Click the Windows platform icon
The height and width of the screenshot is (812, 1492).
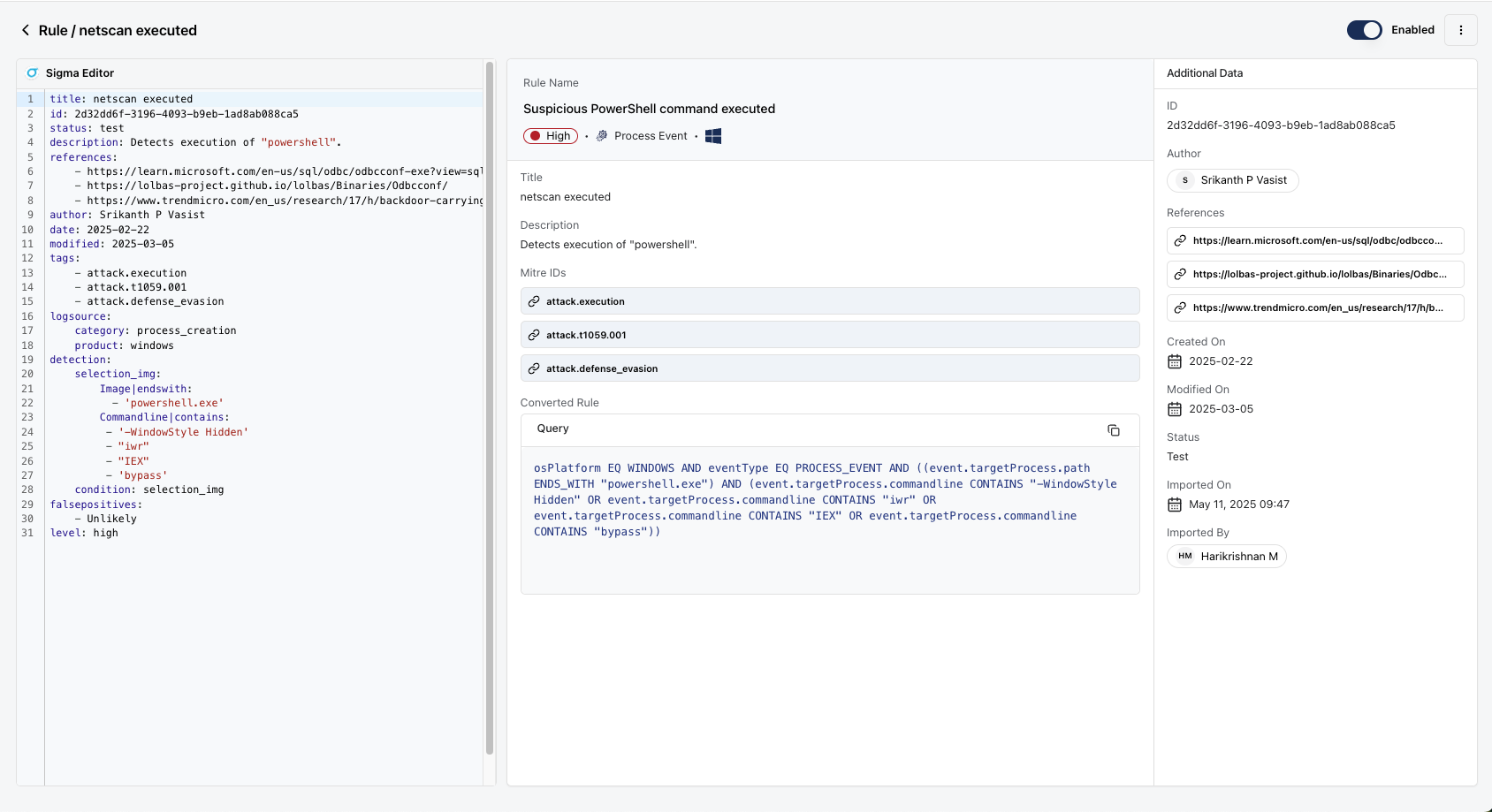pyautogui.click(x=713, y=136)
